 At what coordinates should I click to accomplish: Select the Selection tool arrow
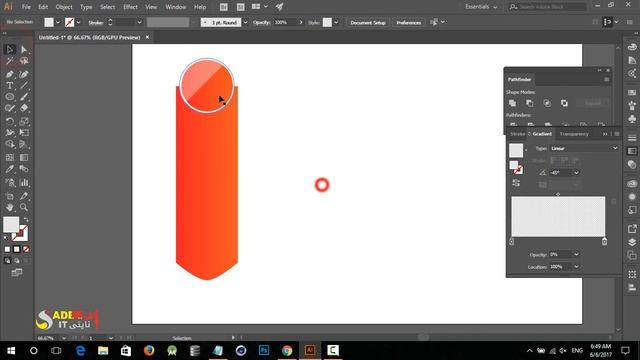(10, 49)
